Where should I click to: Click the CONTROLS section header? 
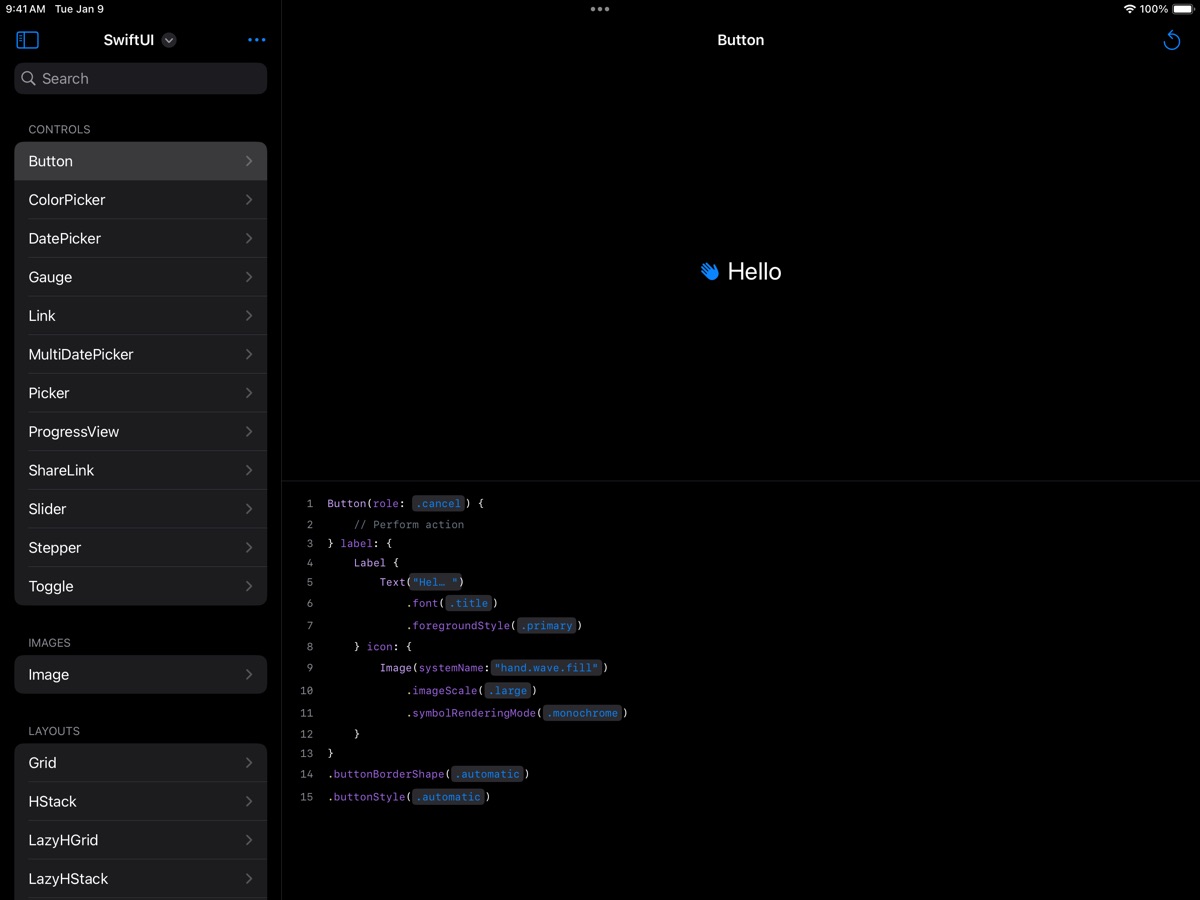pos(59,130)
